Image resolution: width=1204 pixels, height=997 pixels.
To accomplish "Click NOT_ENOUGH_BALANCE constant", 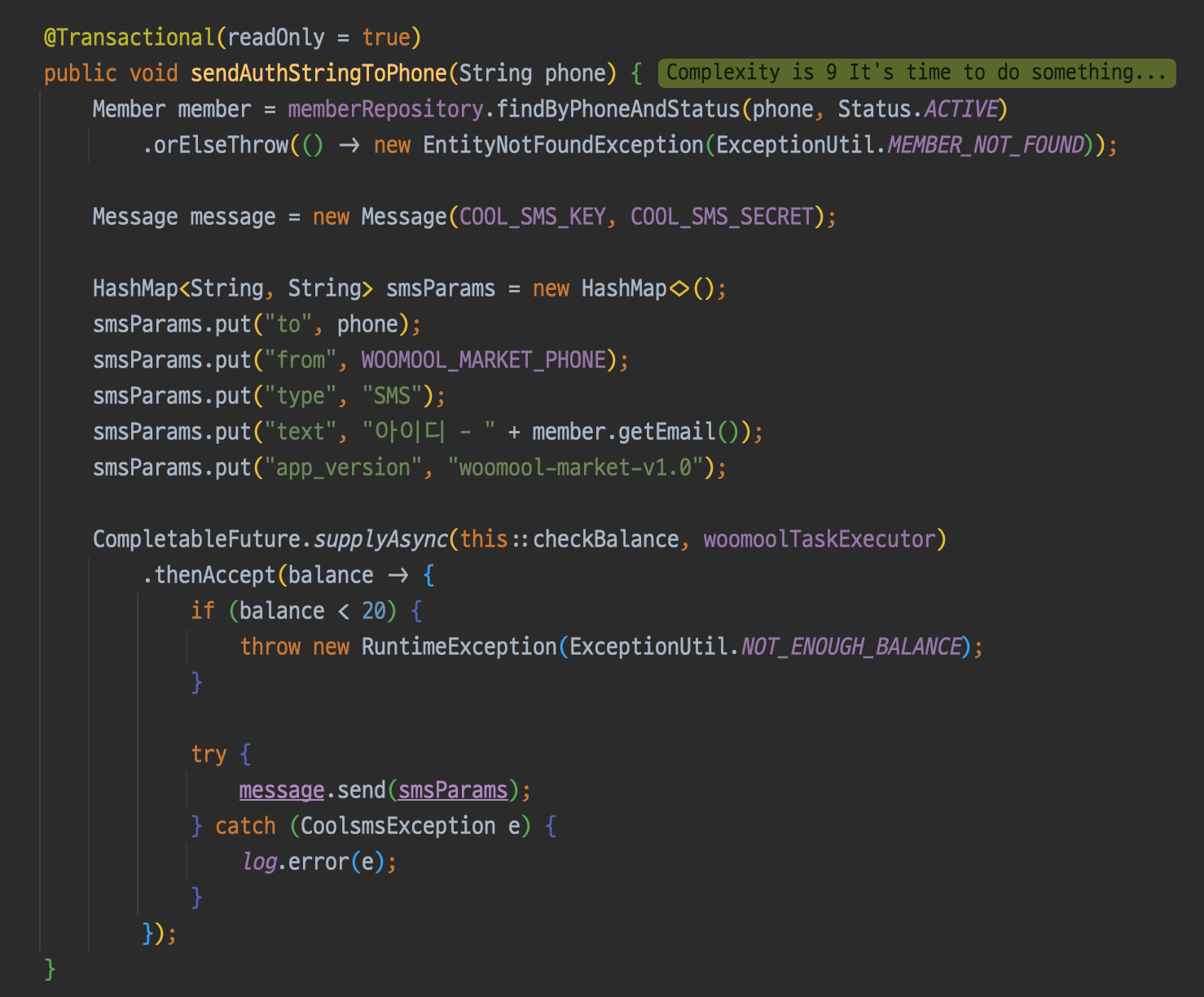I will click(851, 647).
